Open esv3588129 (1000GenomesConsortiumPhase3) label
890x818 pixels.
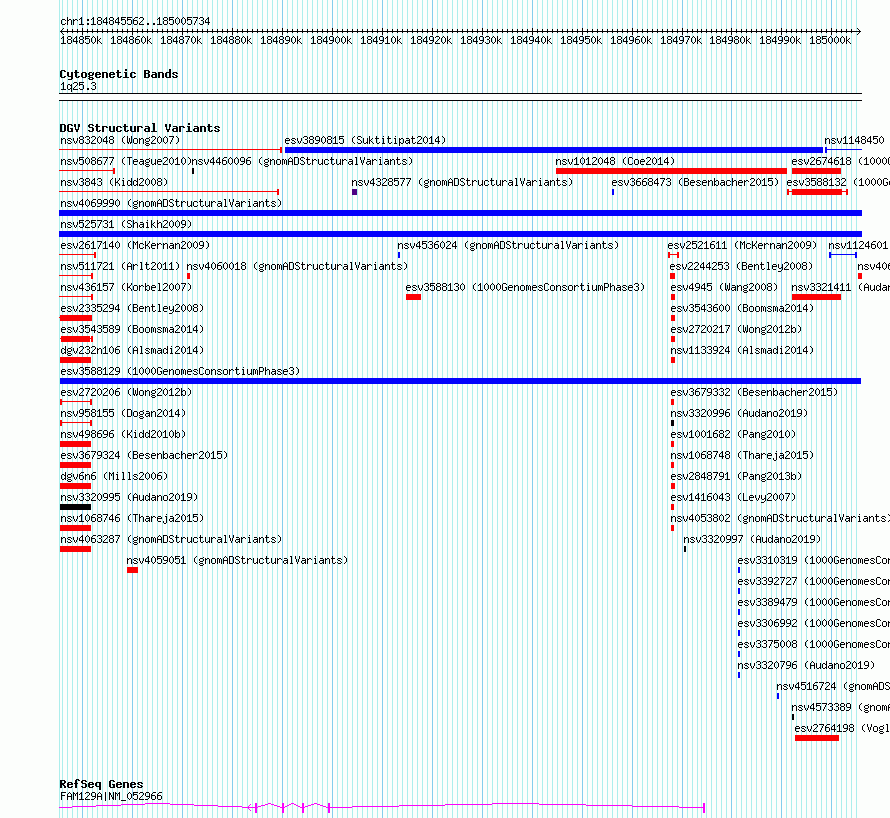pos(180,371)
